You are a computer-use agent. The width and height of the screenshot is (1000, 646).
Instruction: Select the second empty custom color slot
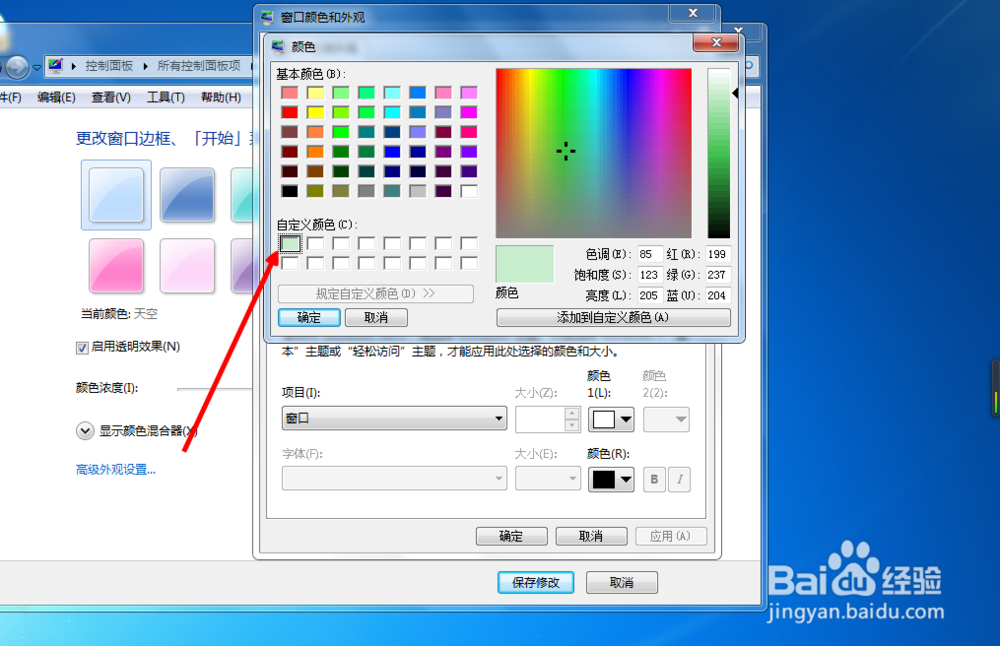316,244
